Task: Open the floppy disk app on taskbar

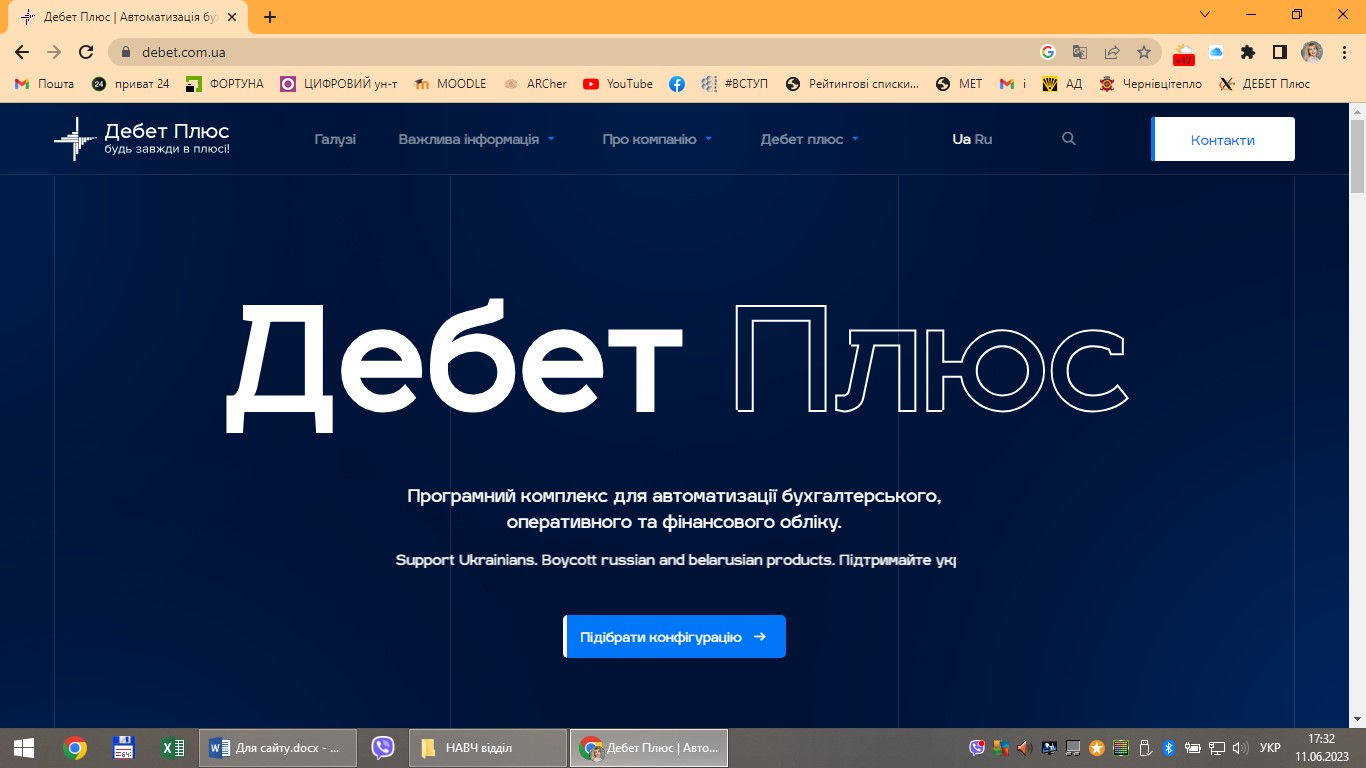Action: pyautogui.click(x=123, y=748)
